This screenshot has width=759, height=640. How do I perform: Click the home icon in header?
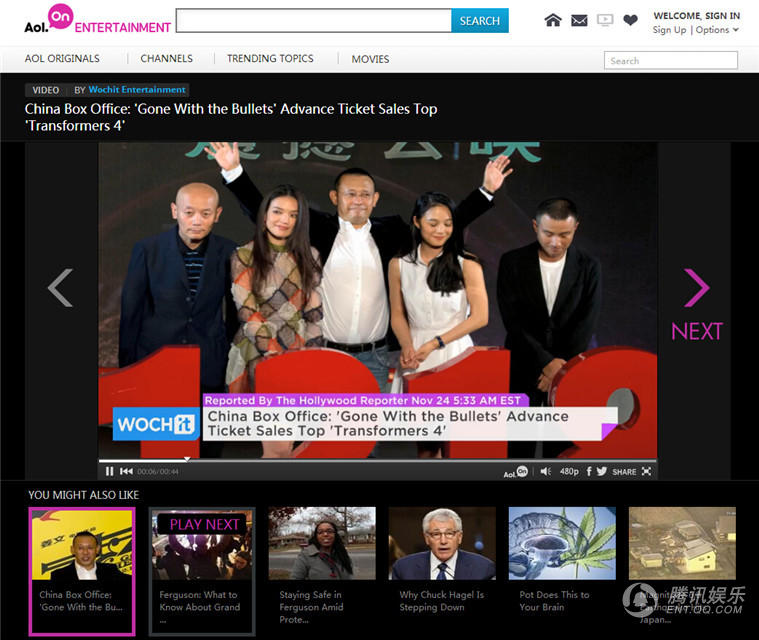pyautogui.click(x=553, y=20)
